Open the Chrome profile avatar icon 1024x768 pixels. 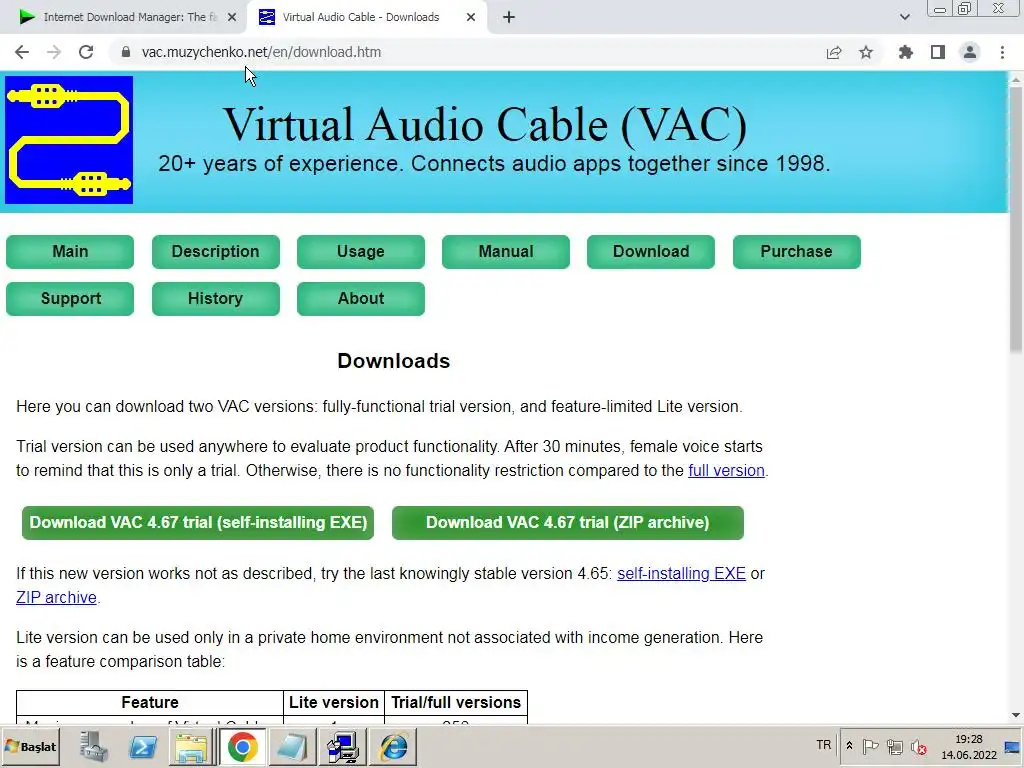tap(970, 52)
